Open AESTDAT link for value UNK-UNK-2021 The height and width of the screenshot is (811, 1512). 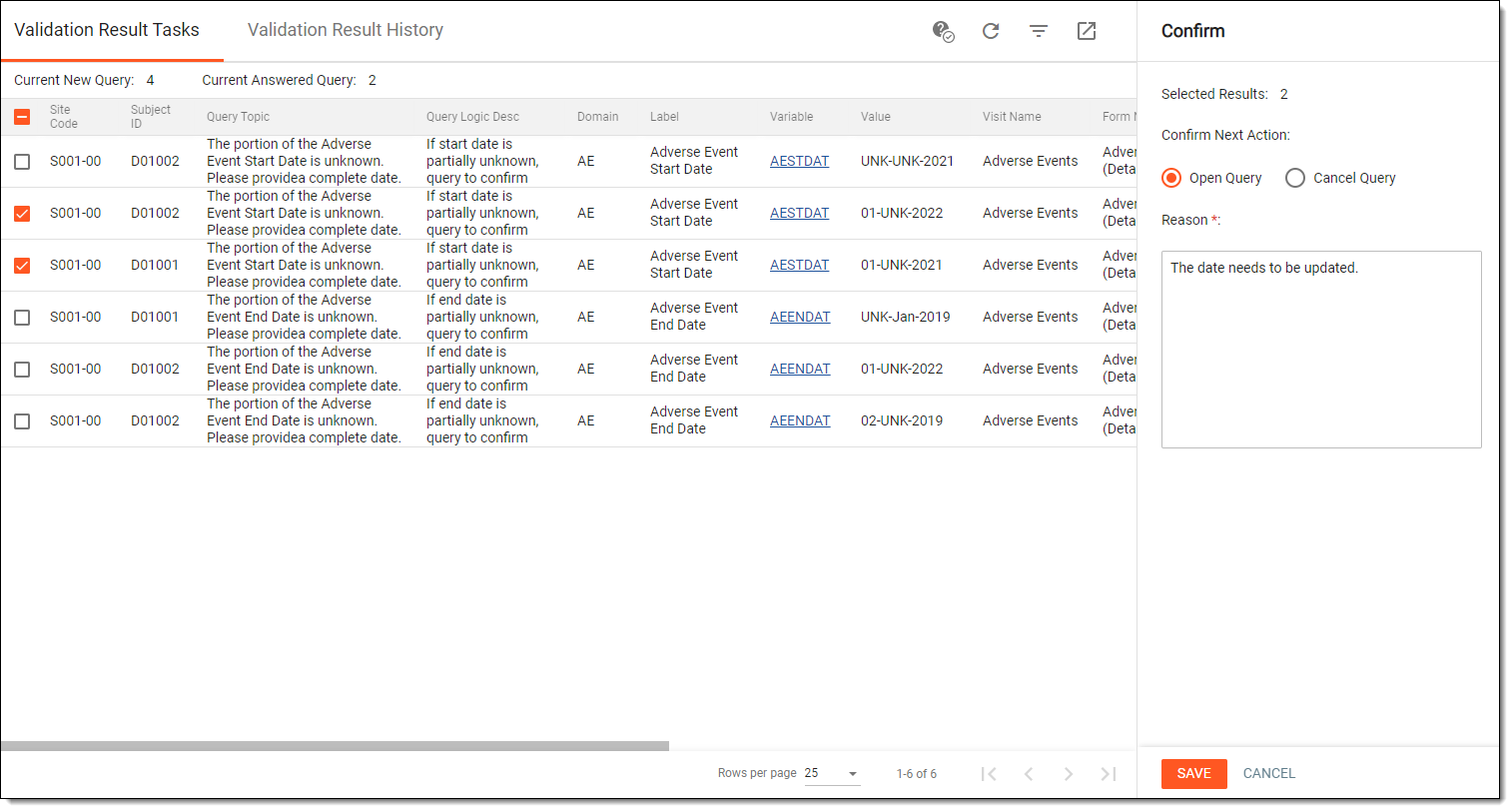[x=800, y=161]
